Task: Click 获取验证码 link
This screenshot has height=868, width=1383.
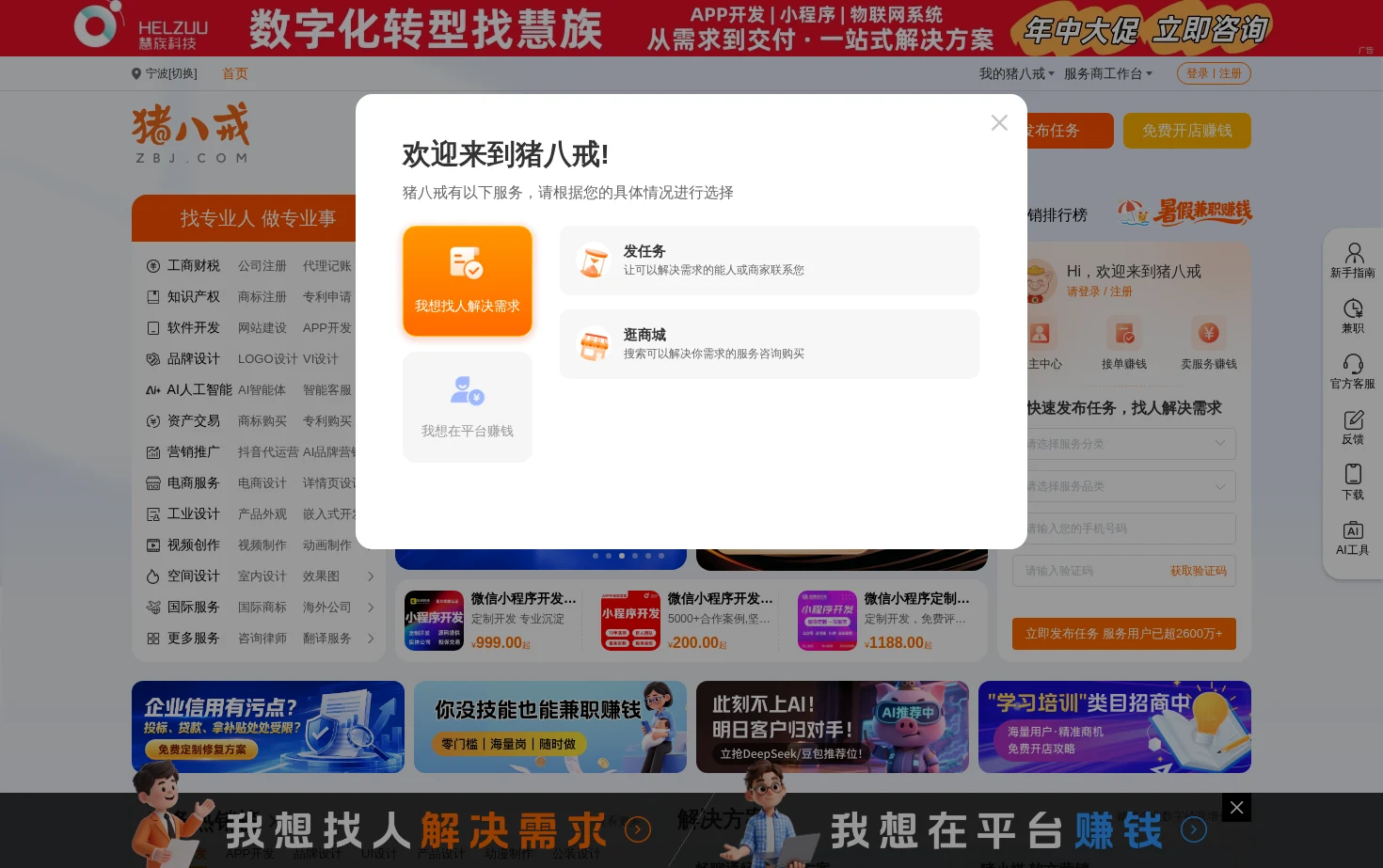Action: click(x=1199, y=571)
